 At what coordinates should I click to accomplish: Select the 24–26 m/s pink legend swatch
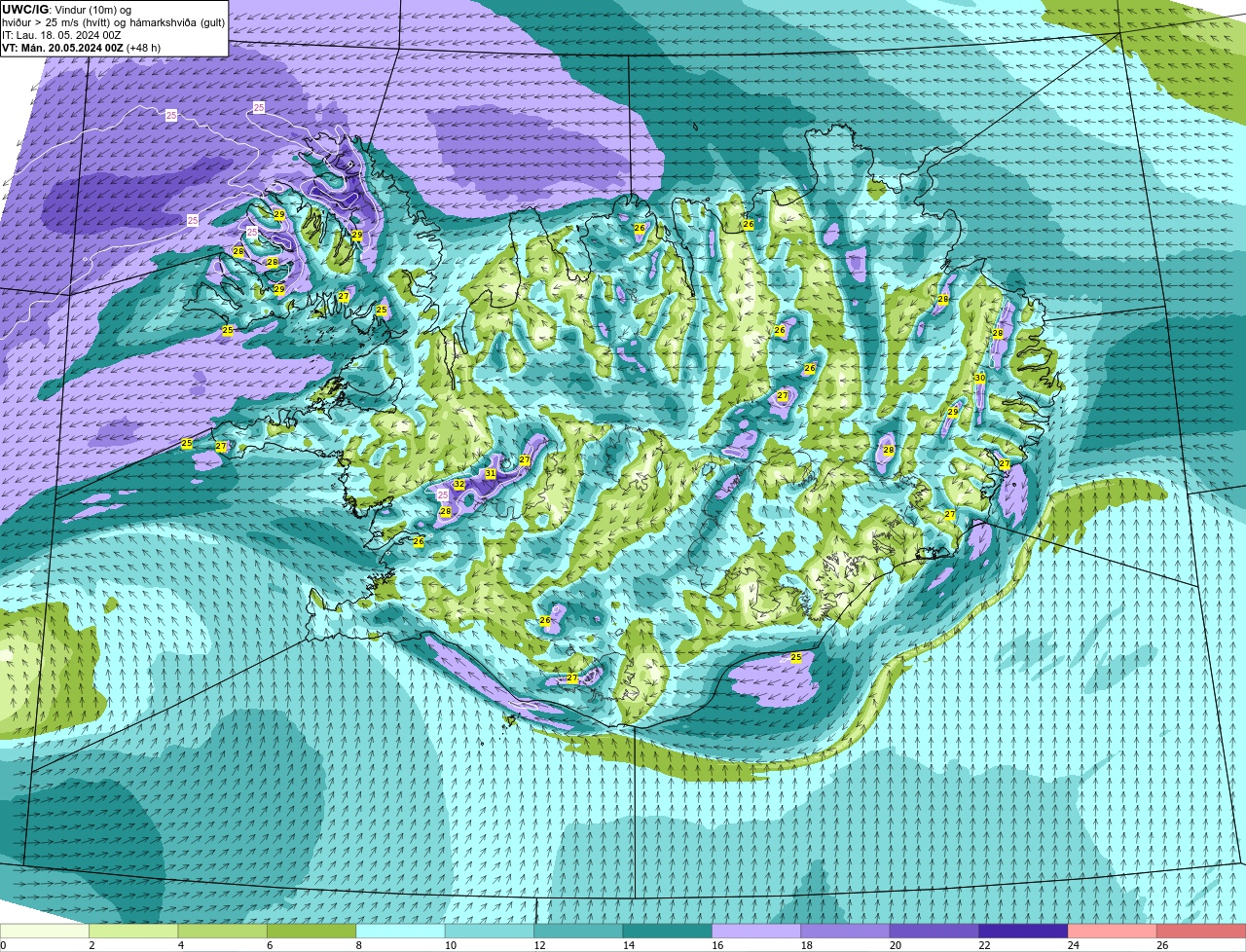(1113, 932)
